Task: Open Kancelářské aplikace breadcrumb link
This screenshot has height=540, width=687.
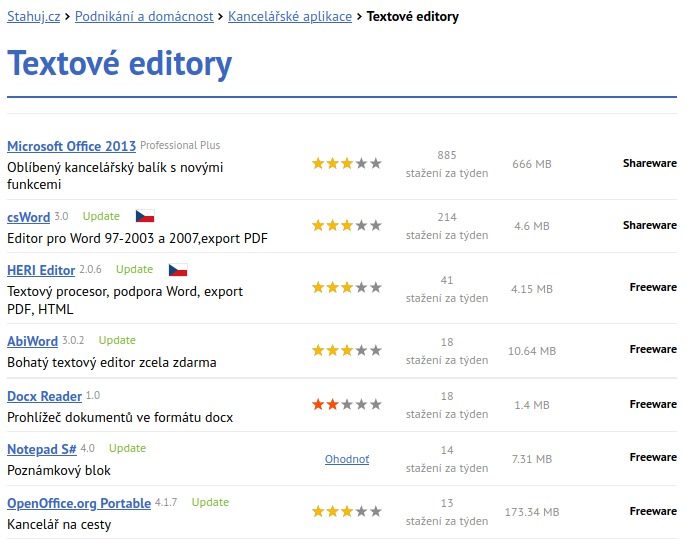Action: click(290, 17)
